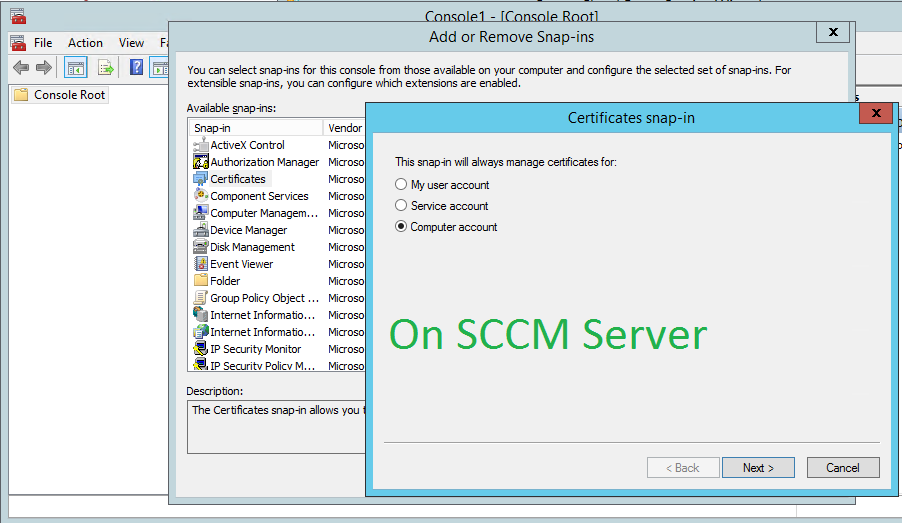Open the View menu
The width and height of the screenshot is (902, 523).
click(131, 43)
